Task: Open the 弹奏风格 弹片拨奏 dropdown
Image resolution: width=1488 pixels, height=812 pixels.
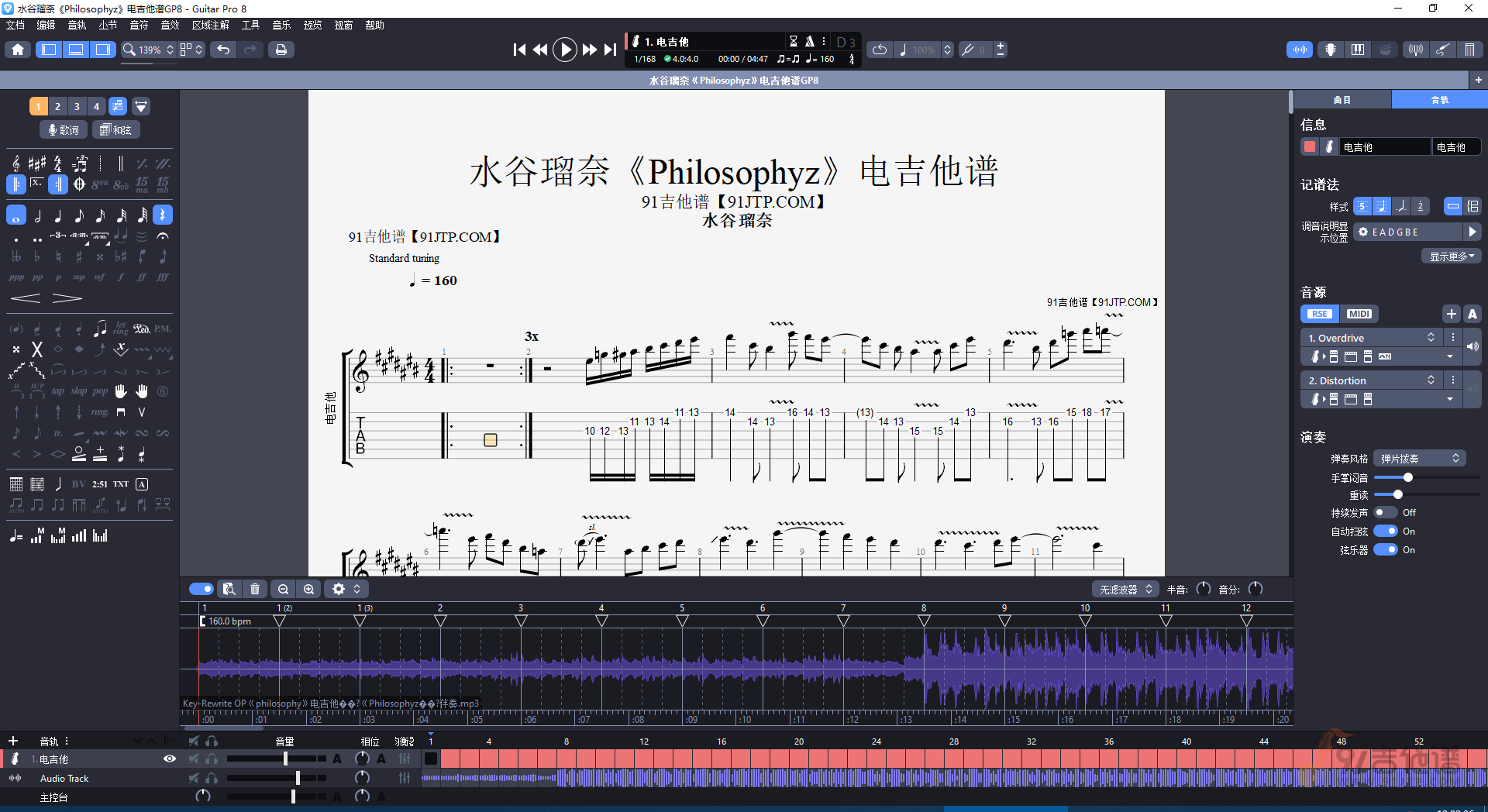Action: [1420, 459]
